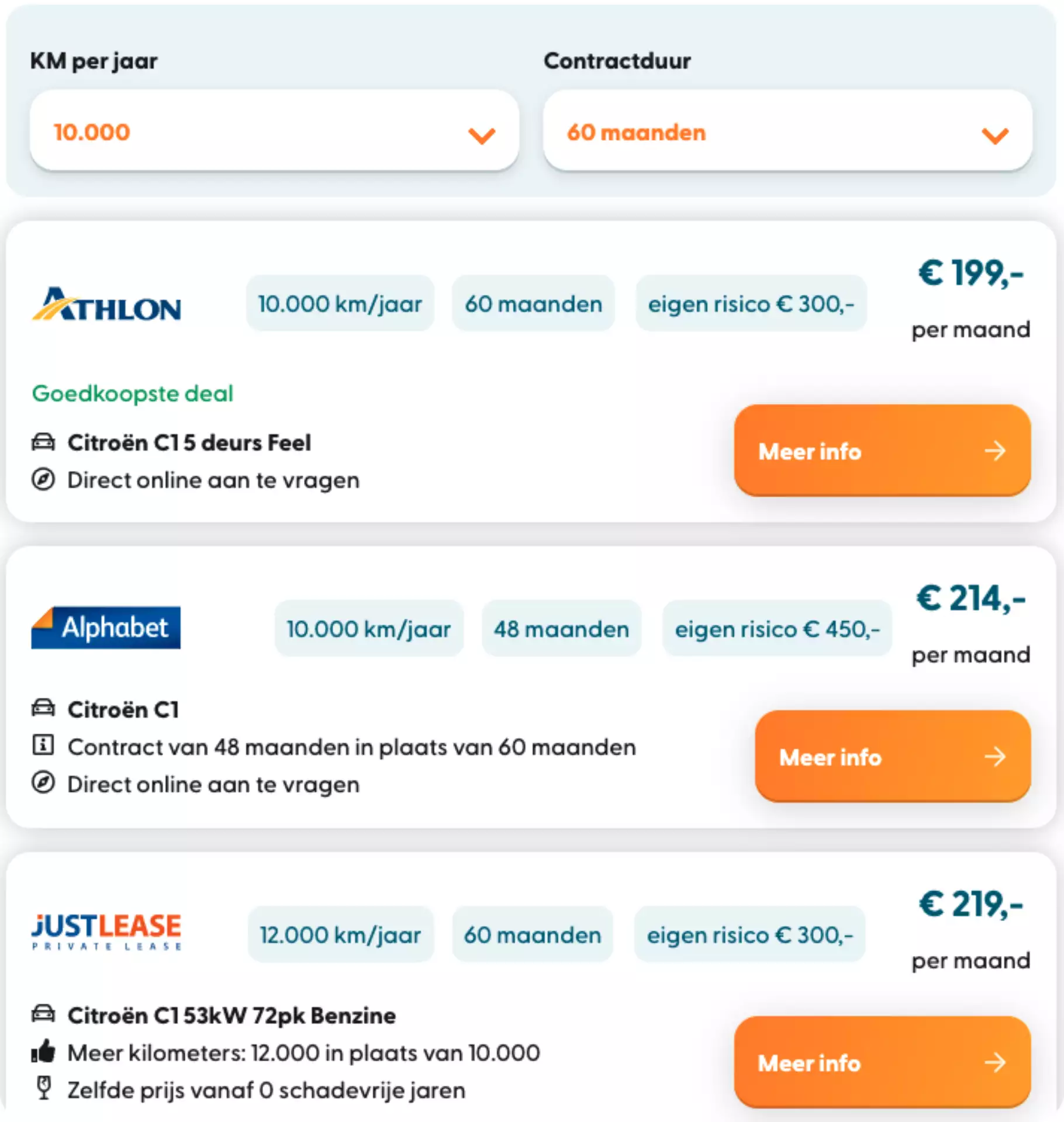The width and height of the screenshot is (1064, 1122).
Task: Click award icon beside Zelfde prijs vanaf 0
Action: 43,1088
